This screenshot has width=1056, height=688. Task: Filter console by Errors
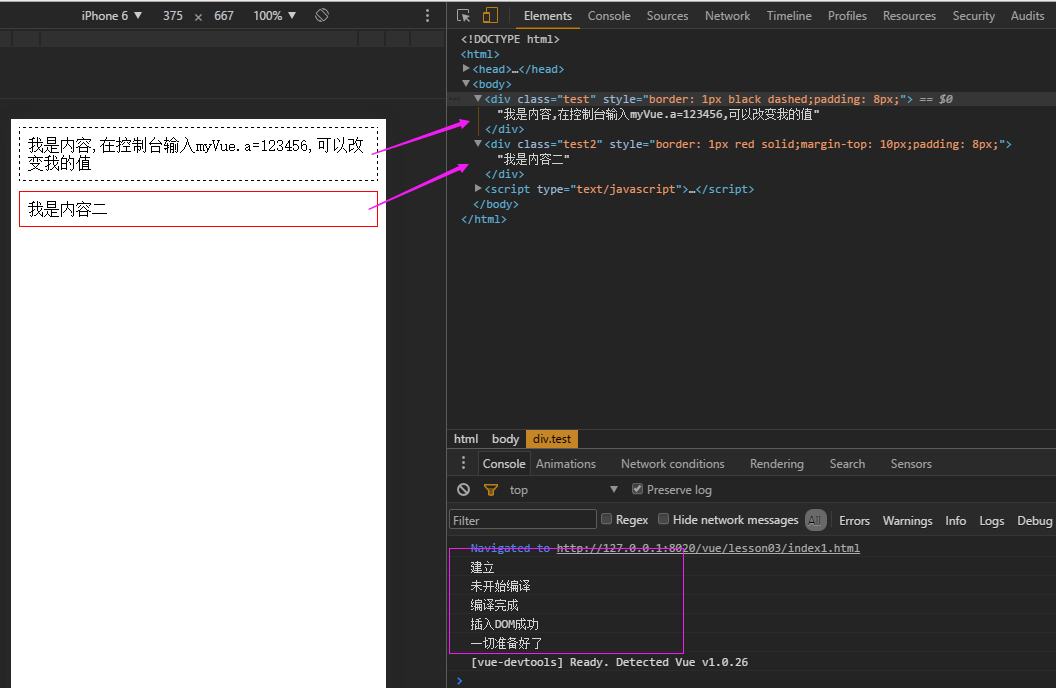pos(854,520)
